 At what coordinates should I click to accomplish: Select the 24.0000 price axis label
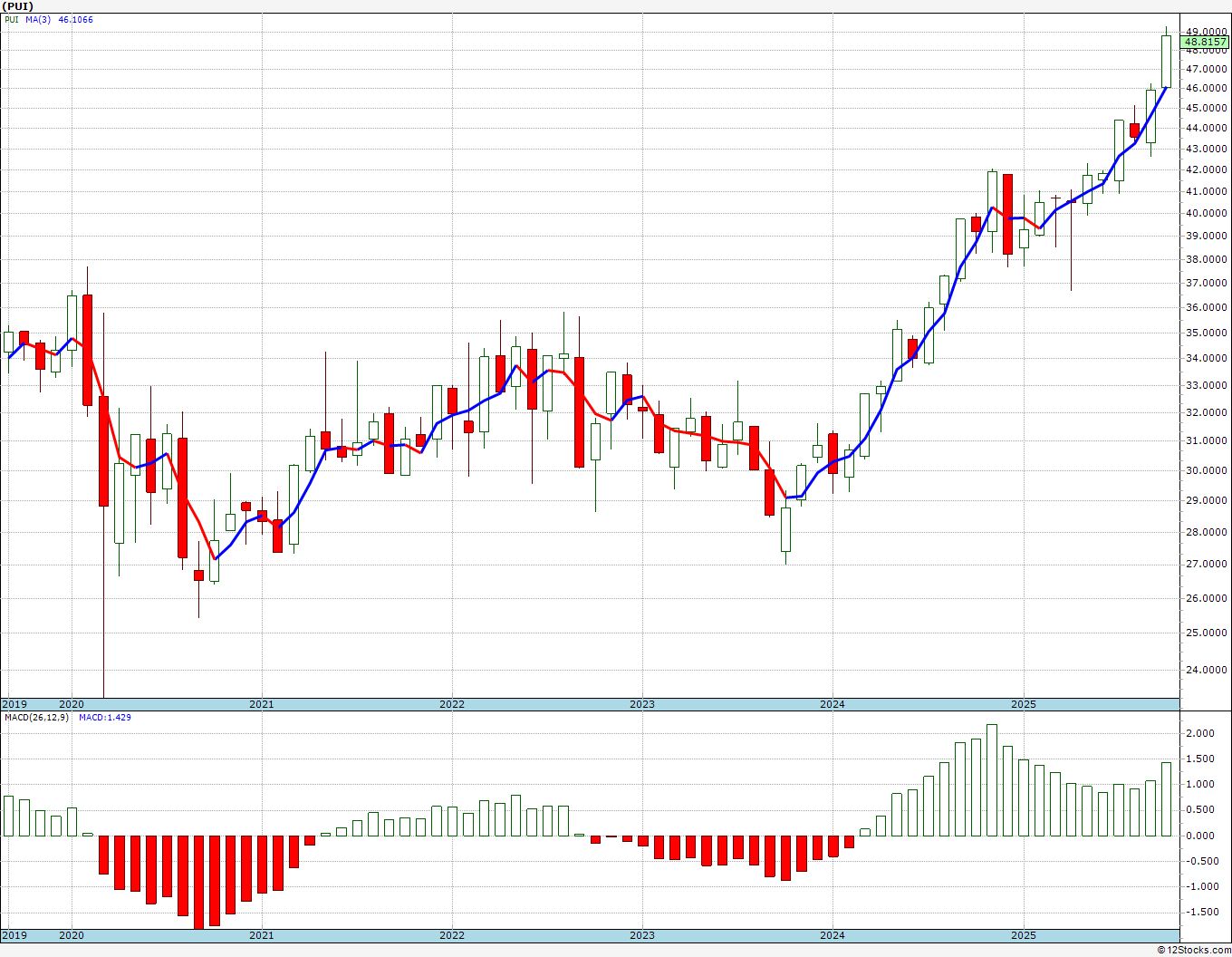click(x=1206, y=670)
